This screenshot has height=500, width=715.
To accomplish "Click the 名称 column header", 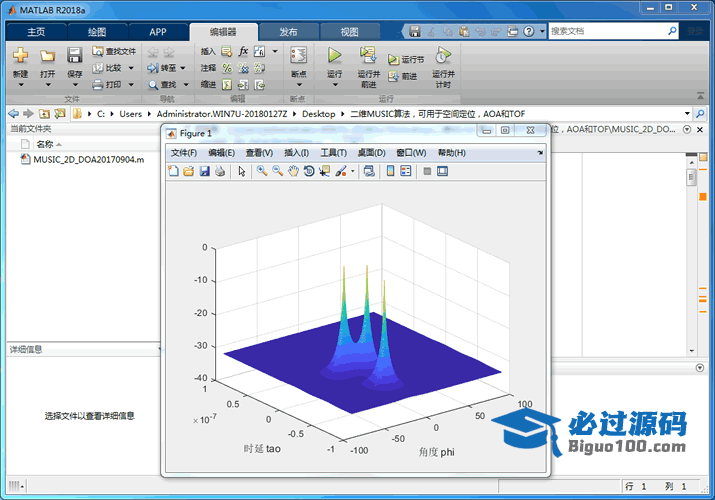I will pos(45,144).
